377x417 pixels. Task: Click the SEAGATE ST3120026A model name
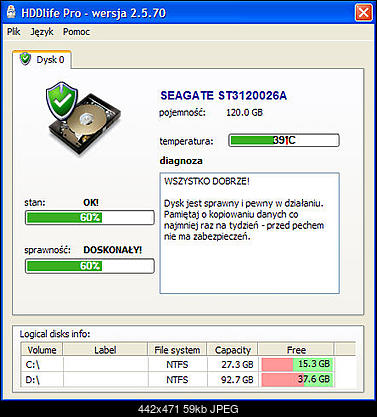point(223,96)
